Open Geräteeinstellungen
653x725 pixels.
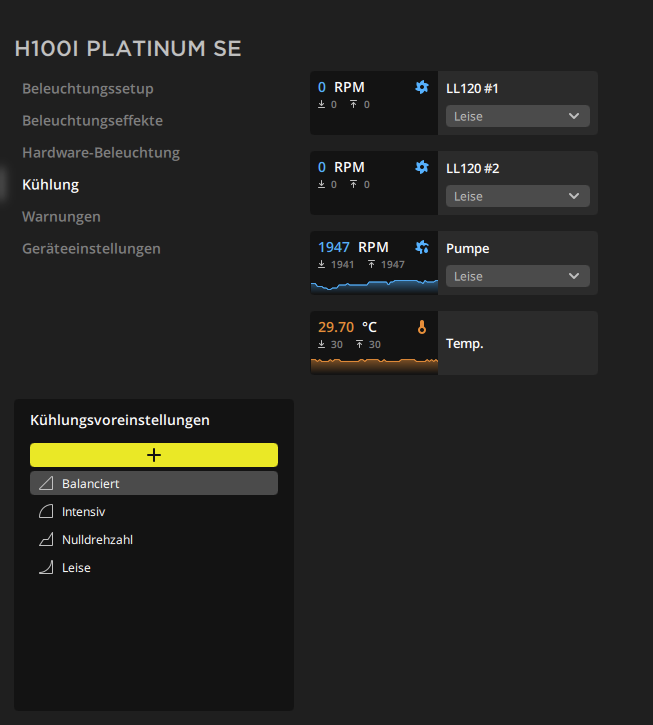91,248
